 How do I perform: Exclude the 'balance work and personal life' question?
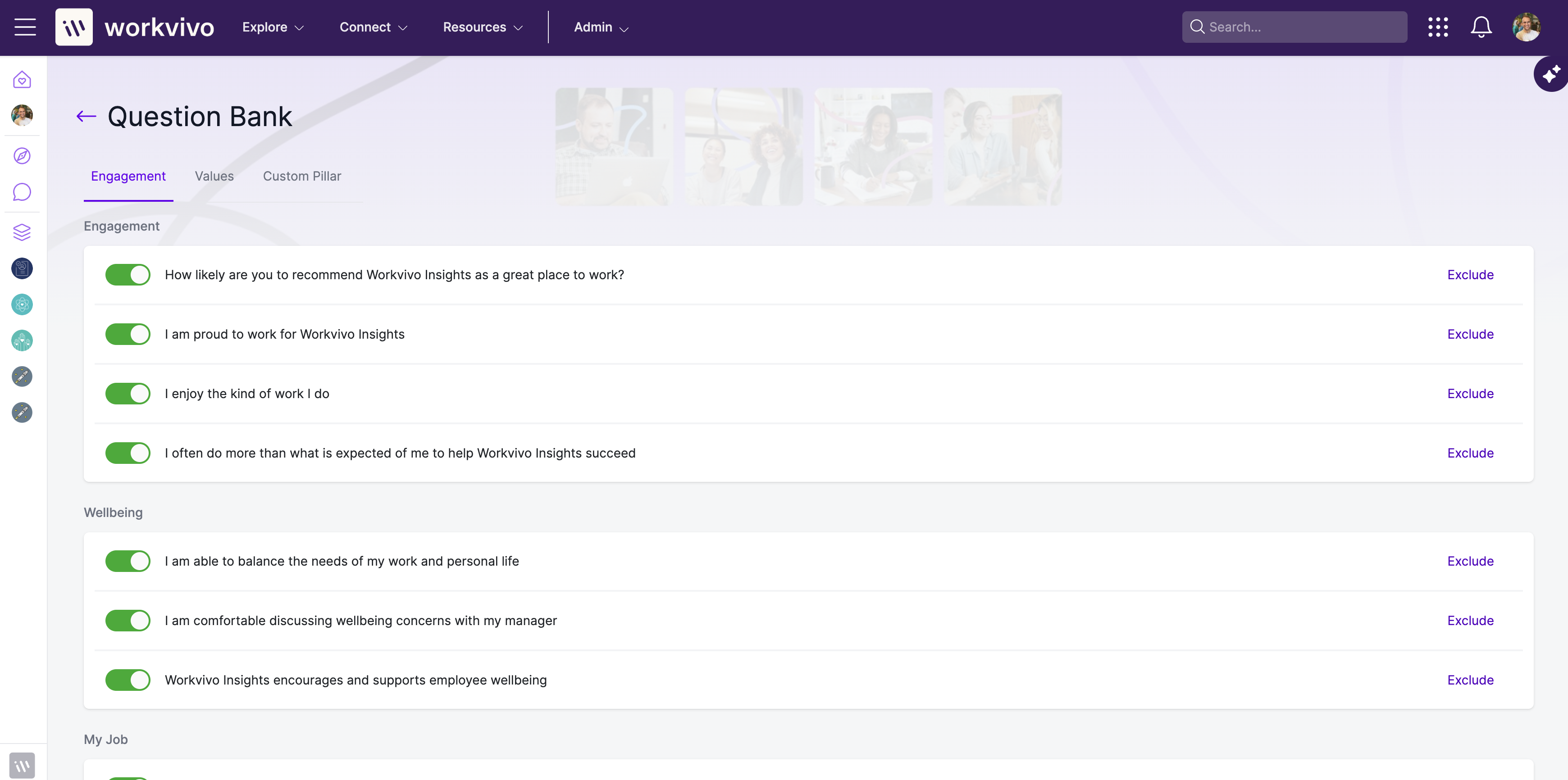coord(1470,561)
